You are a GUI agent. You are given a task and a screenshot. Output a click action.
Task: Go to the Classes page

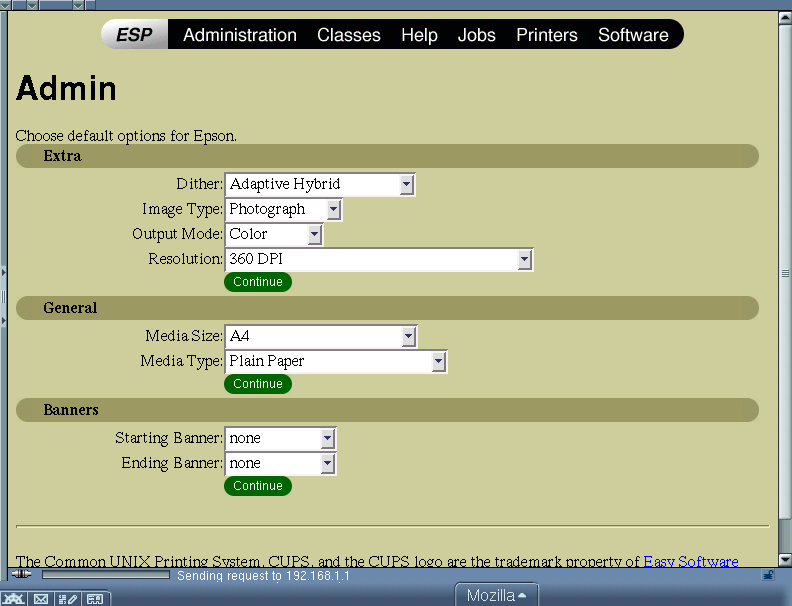(349, 35)
